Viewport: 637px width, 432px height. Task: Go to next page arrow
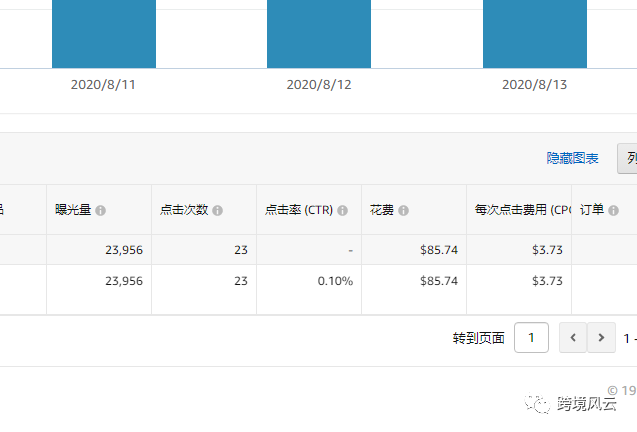601,338
